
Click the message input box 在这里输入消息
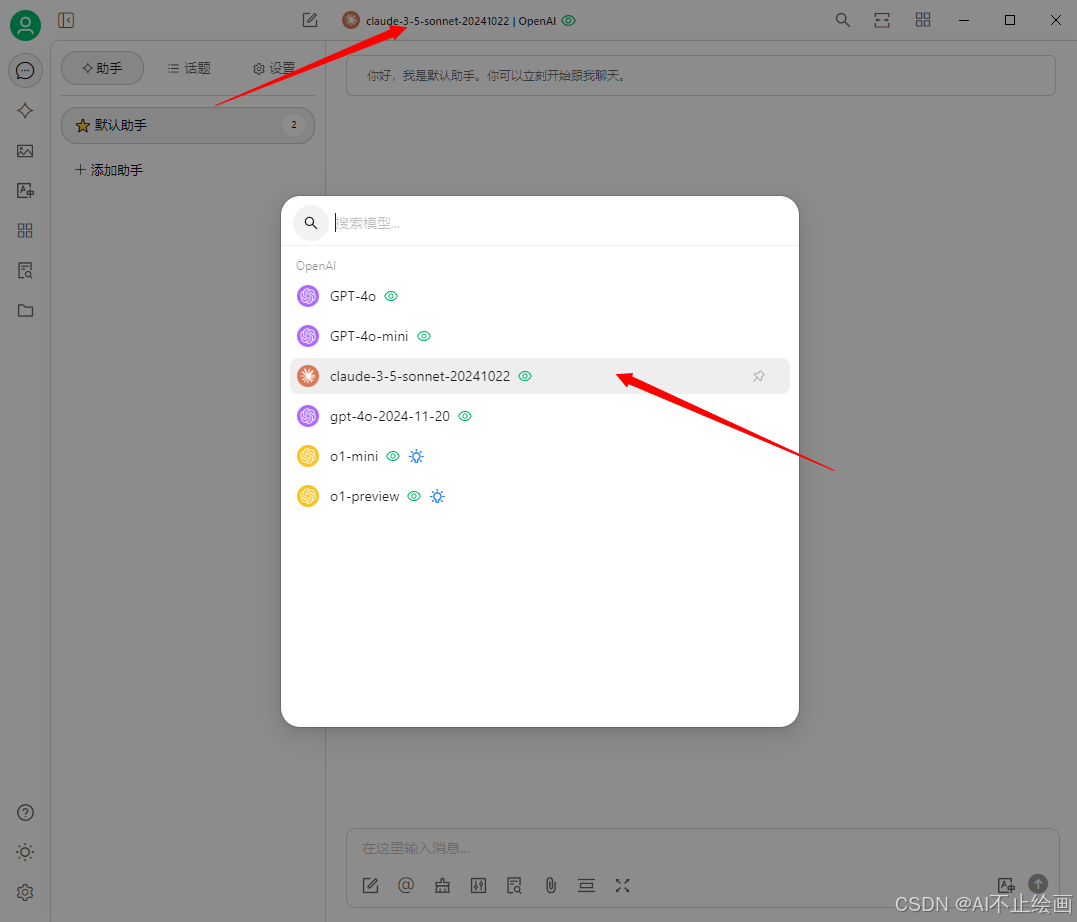[702, 848]
